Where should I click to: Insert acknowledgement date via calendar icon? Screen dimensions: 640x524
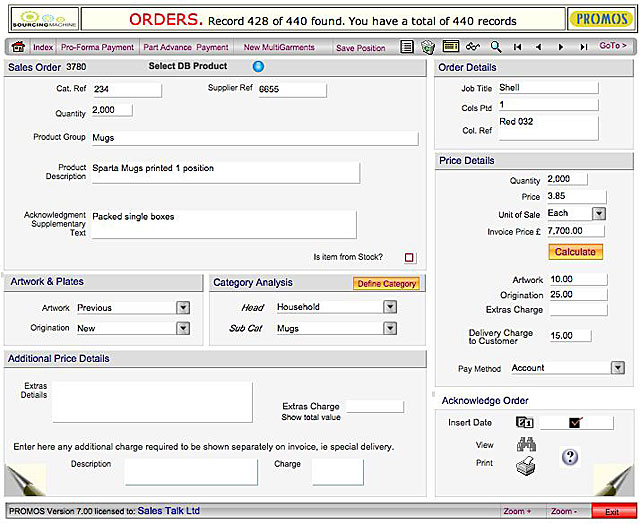[x=524, y=422]
